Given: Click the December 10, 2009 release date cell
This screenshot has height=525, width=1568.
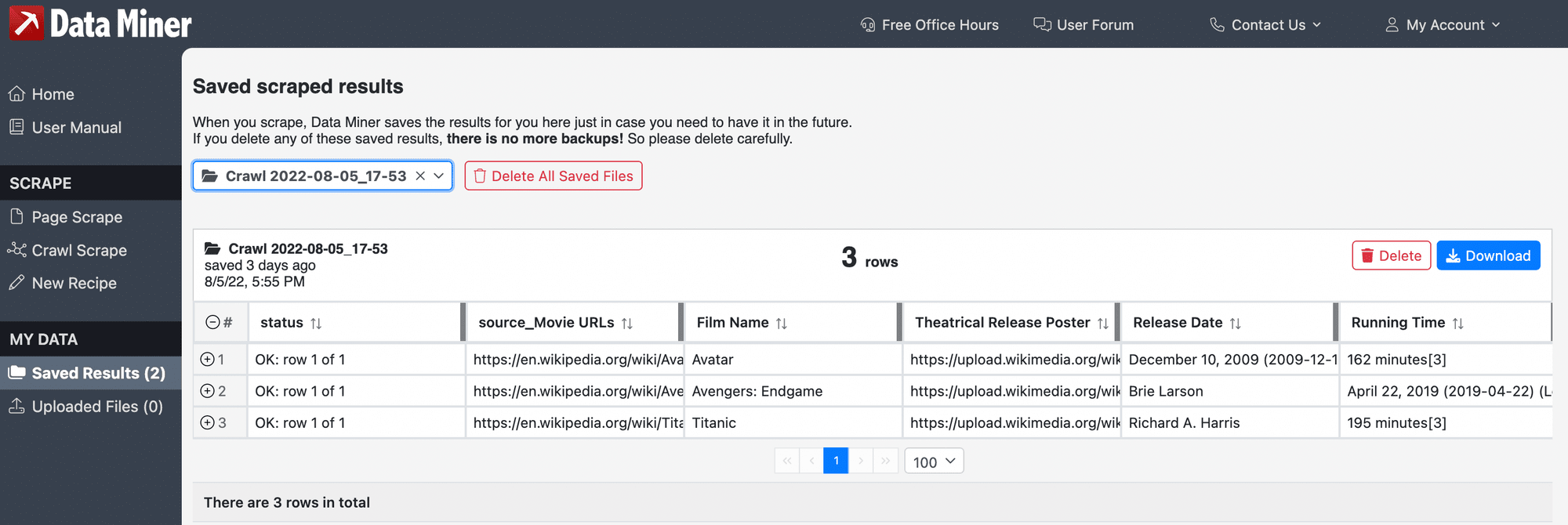Looking at the screenshot, I should point(1229,359).
